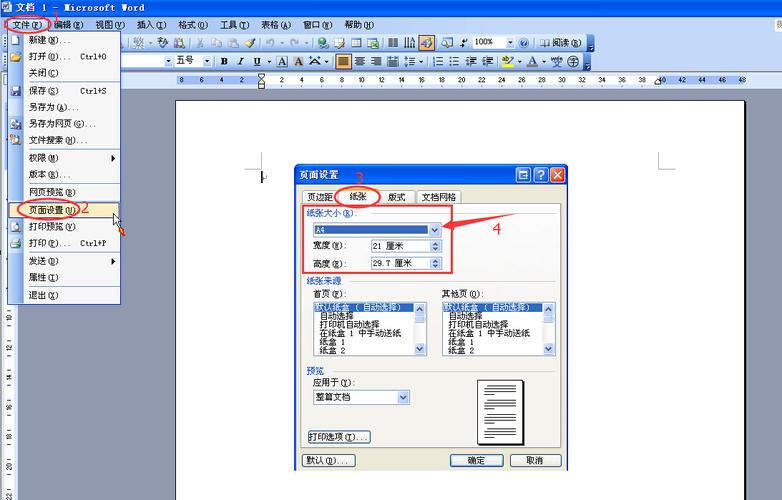Open the 五号 font size dropdown

click(207, 61)
